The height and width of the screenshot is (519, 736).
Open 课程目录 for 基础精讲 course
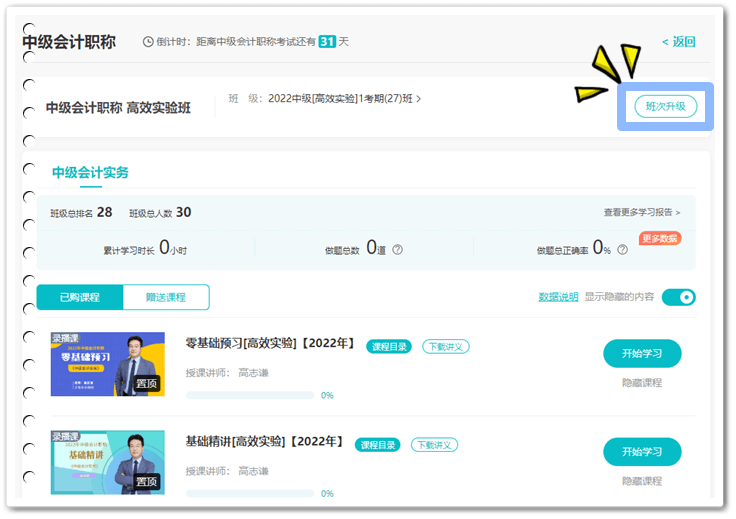point(379,444)
